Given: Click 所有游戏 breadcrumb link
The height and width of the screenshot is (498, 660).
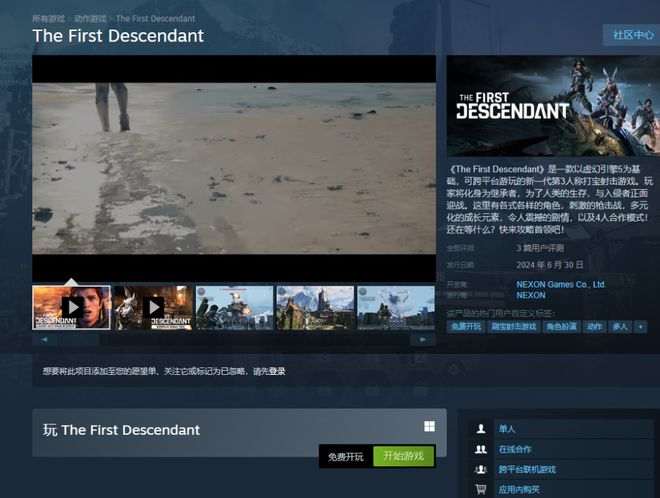Looking at the screenshot, I should click(48, 19).
